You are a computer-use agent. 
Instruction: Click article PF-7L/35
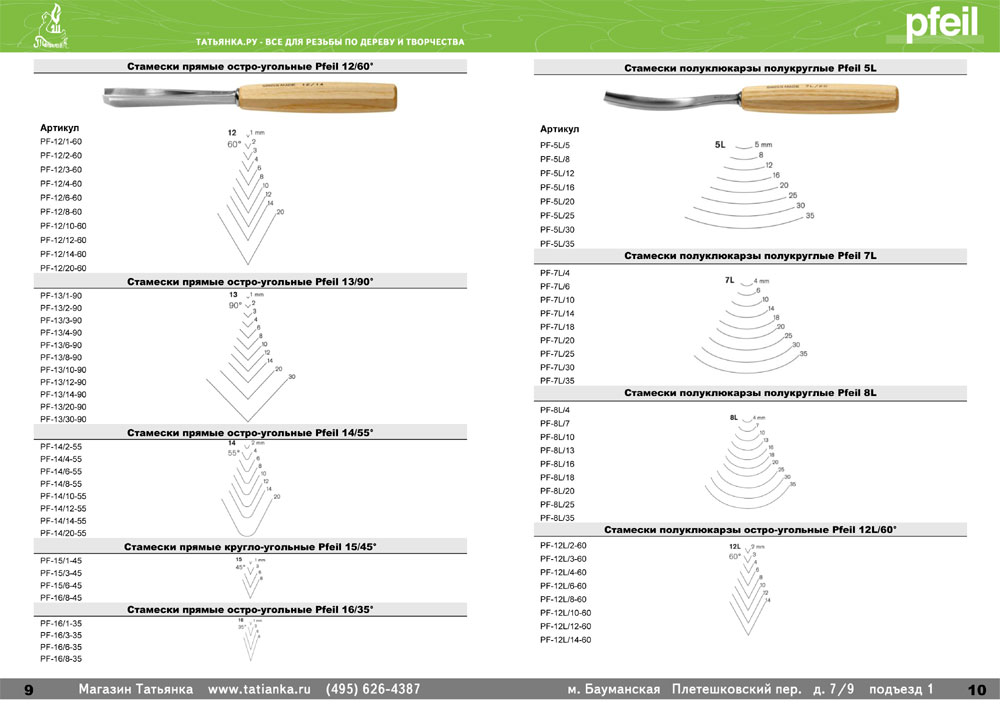557,381
